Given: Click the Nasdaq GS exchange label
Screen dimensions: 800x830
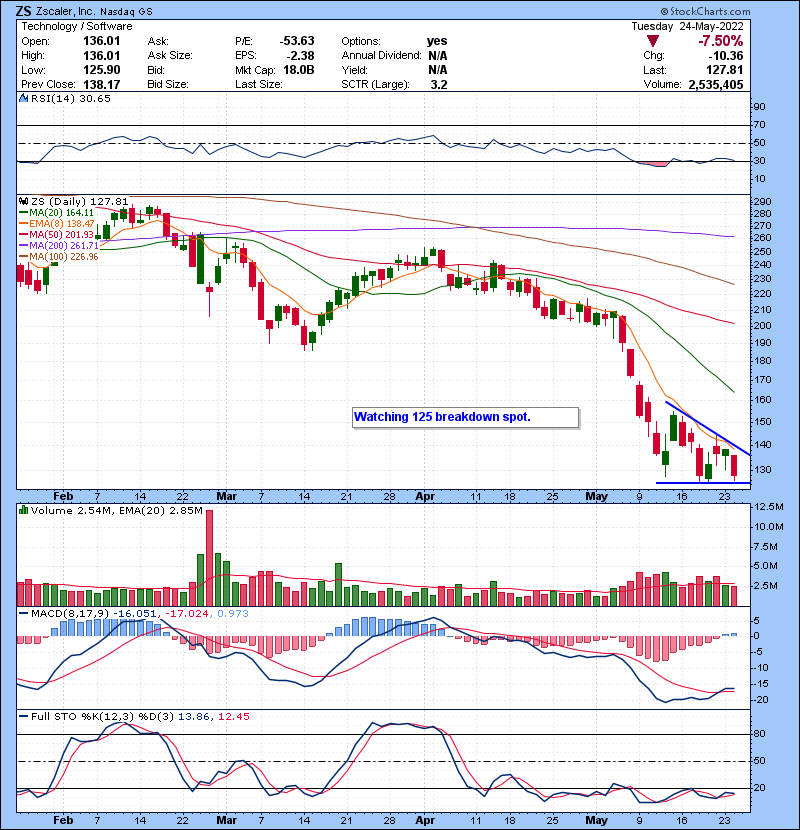Looking at the screenshot, I should coord(127,12).
